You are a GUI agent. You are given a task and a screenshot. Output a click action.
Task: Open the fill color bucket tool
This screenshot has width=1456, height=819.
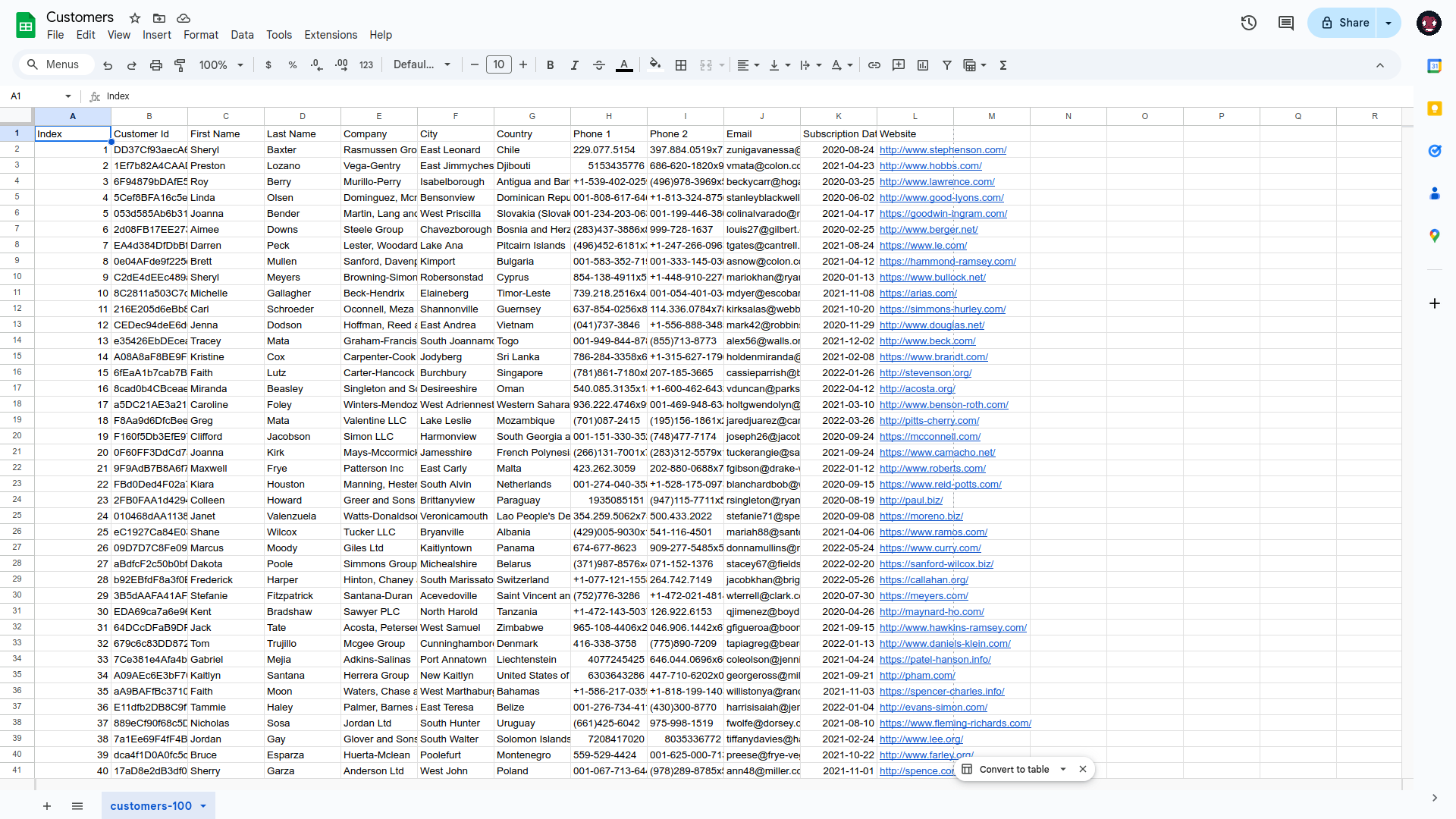coord(655,64)
